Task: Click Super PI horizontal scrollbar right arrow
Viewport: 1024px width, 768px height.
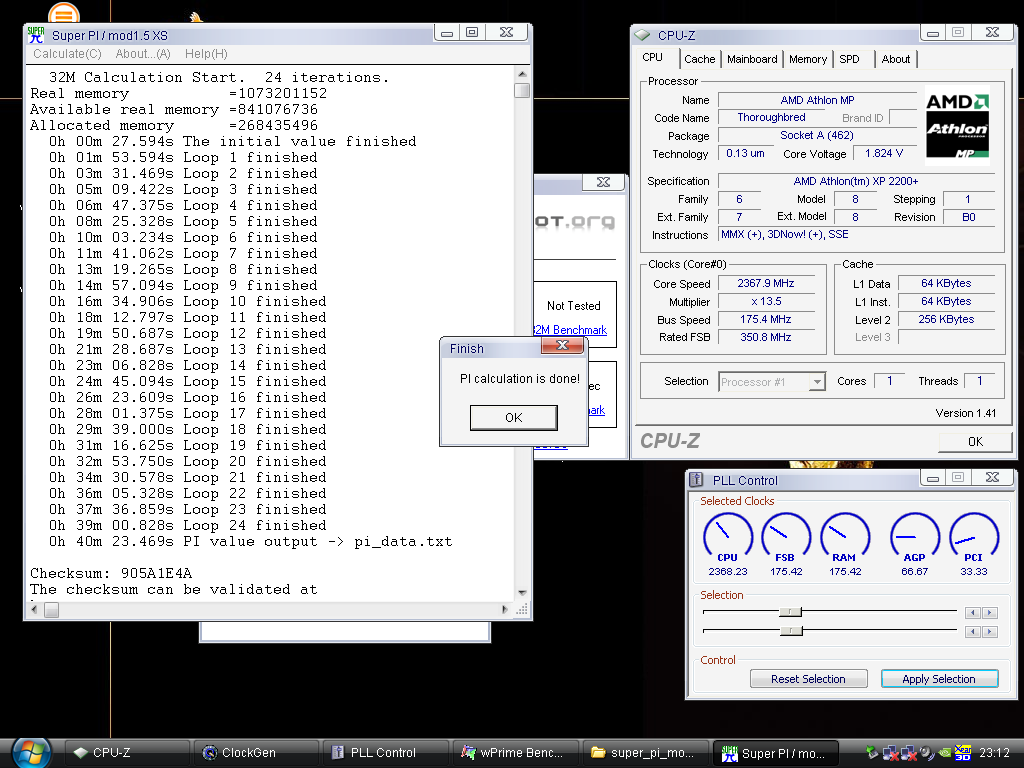Action: click(504, 610)
